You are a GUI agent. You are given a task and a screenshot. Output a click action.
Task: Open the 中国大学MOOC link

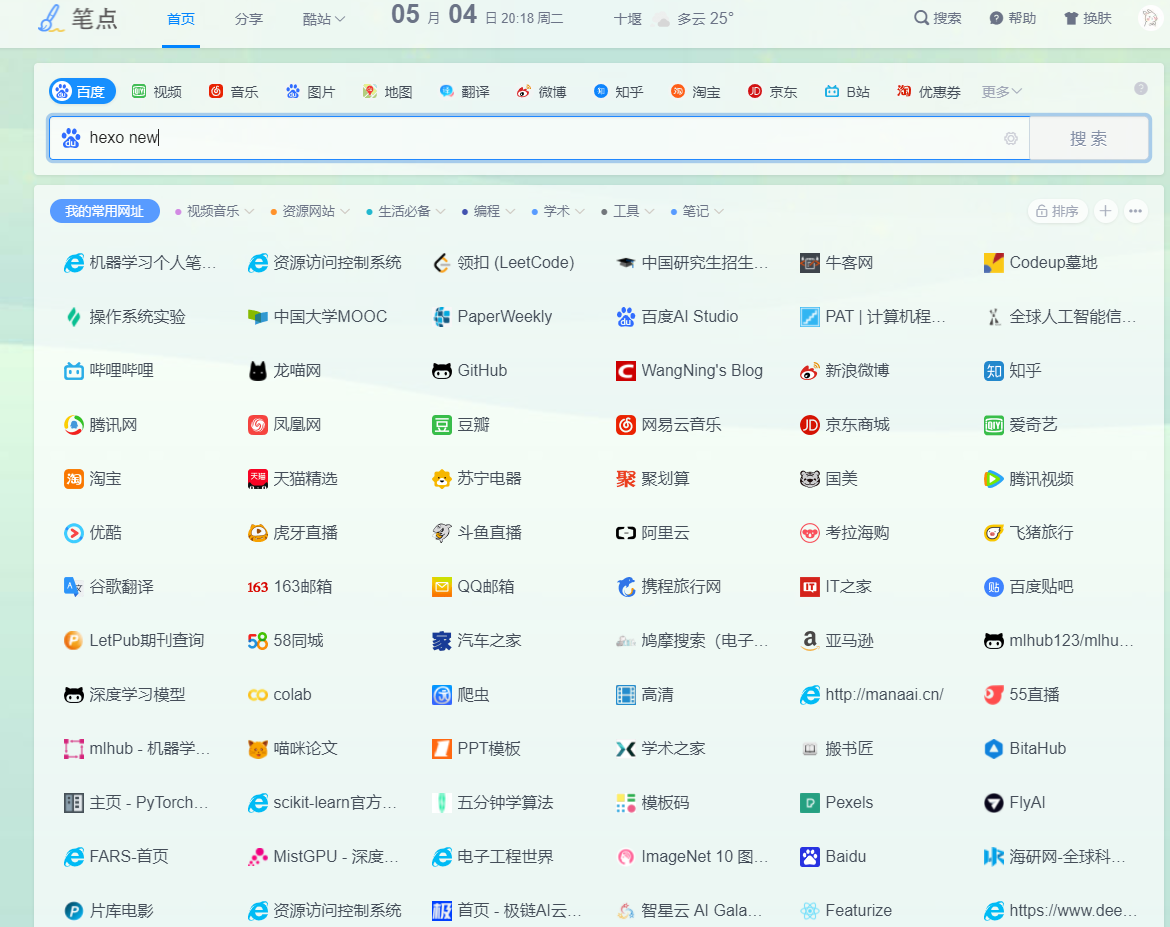tap(318, 316)
